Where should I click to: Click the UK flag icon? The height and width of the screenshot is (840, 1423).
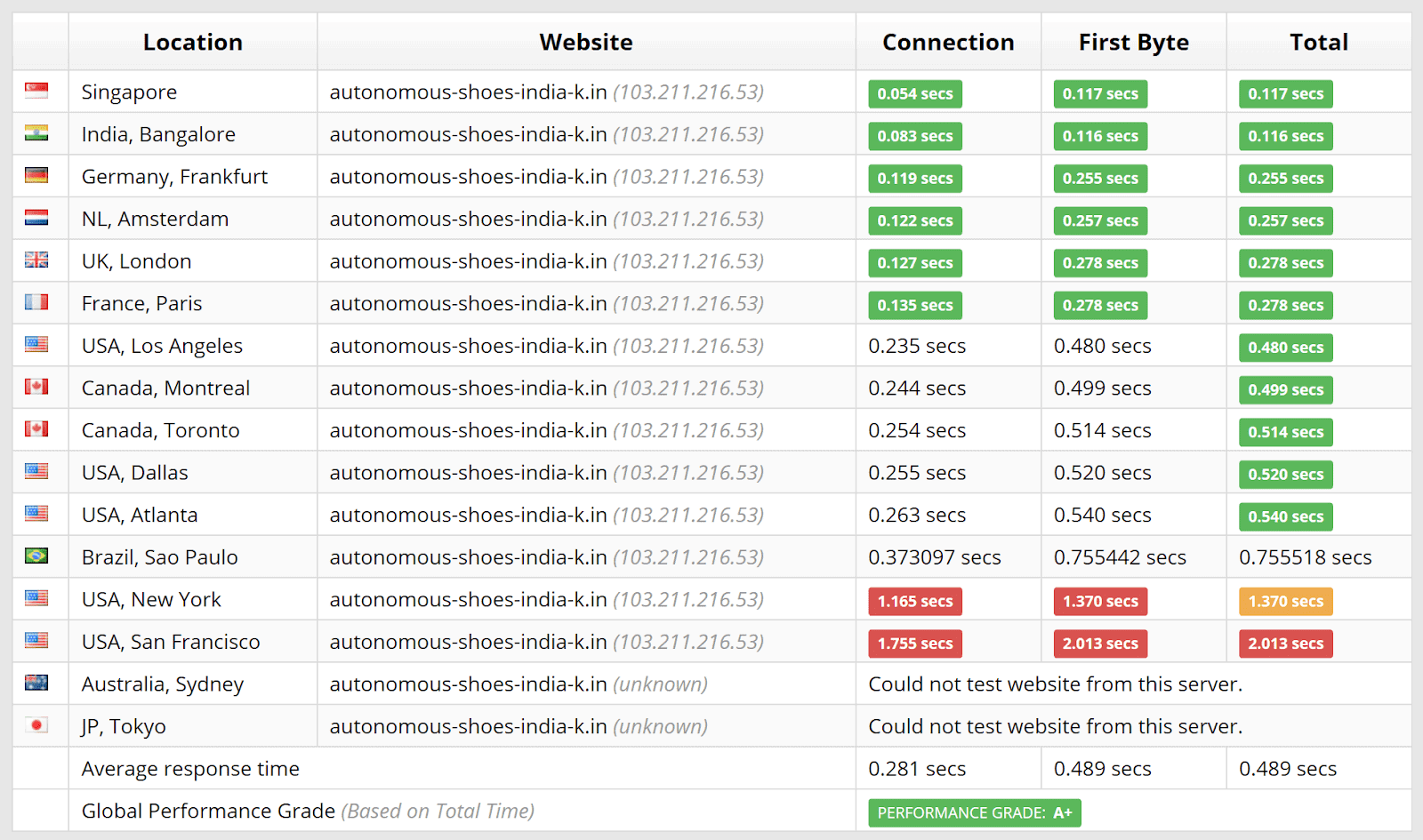[x=36, y=260]
